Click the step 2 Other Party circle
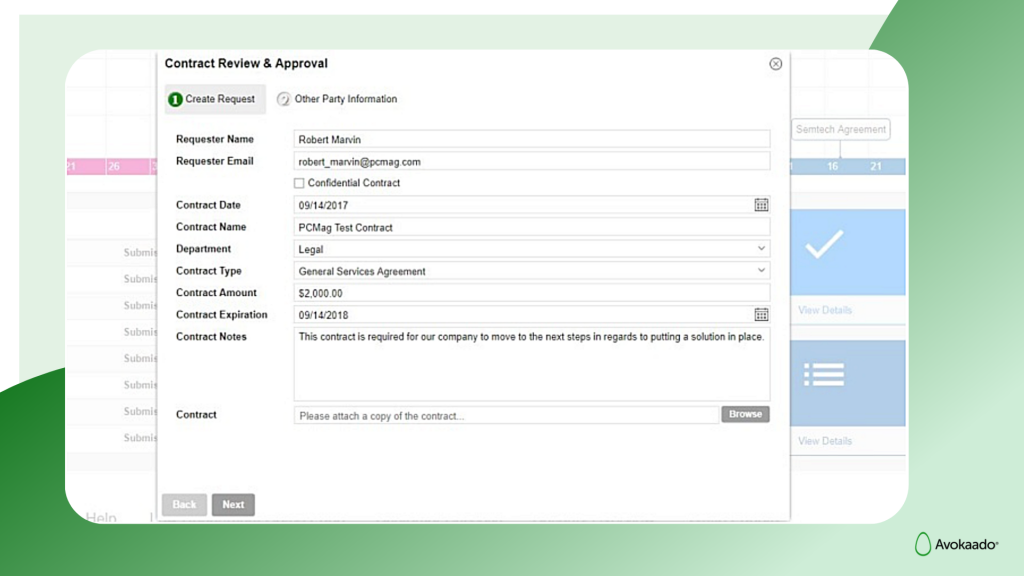This screenshot has width=1024, height=576. coord(286,99)
